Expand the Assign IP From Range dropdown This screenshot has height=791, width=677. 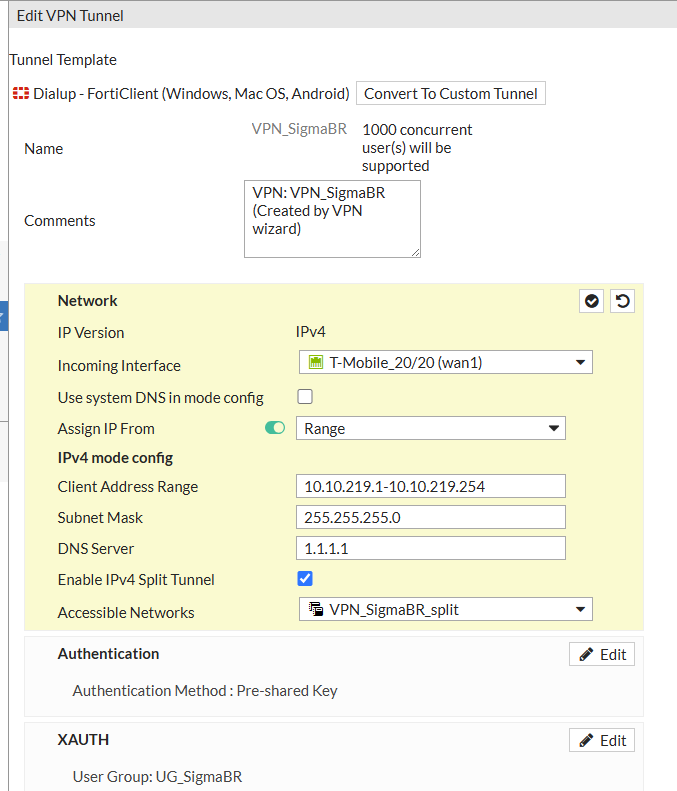click(x=431, y=429)
